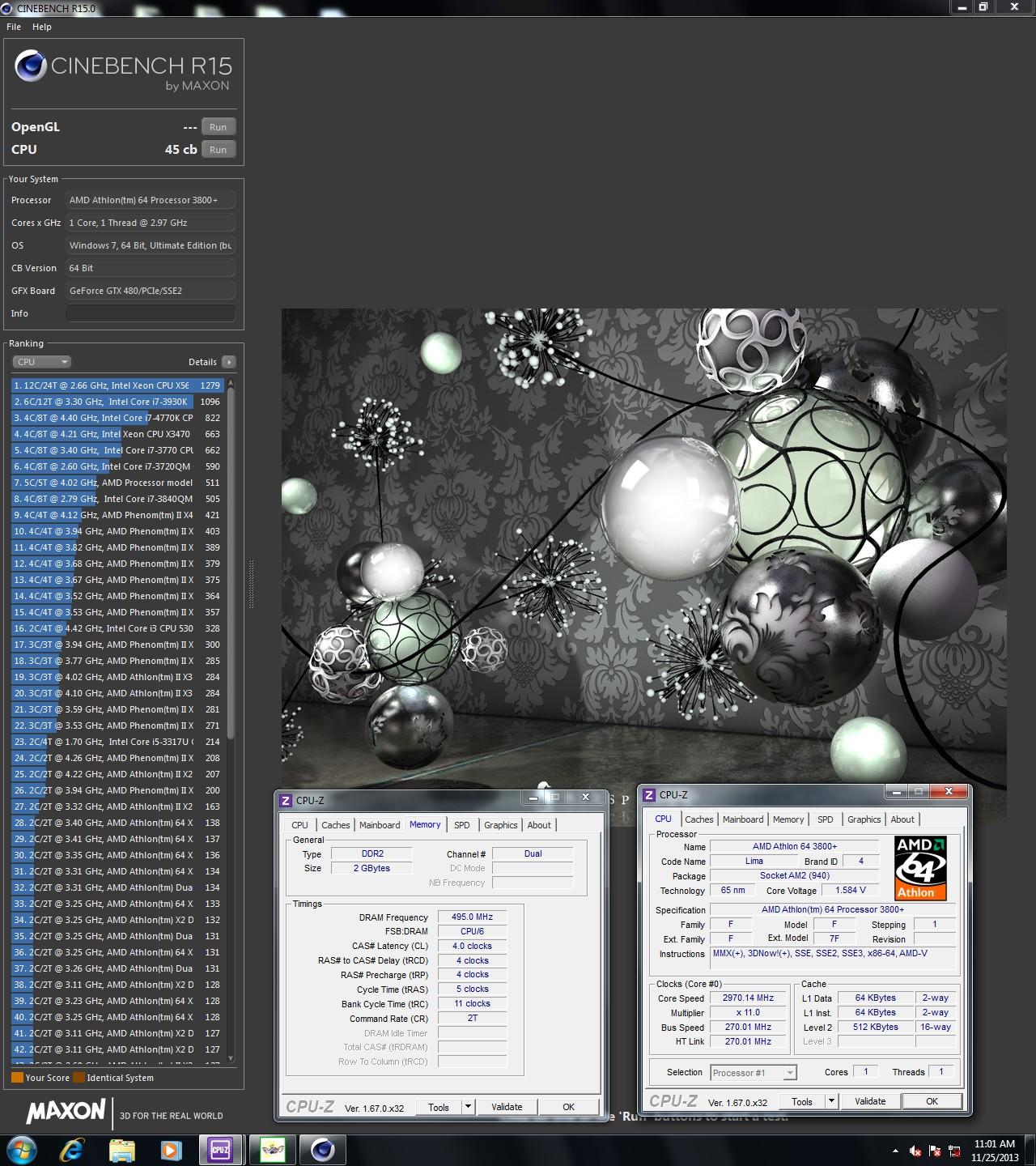Click the muted volume tray icon
1036x1166 pixels.
915,1151
